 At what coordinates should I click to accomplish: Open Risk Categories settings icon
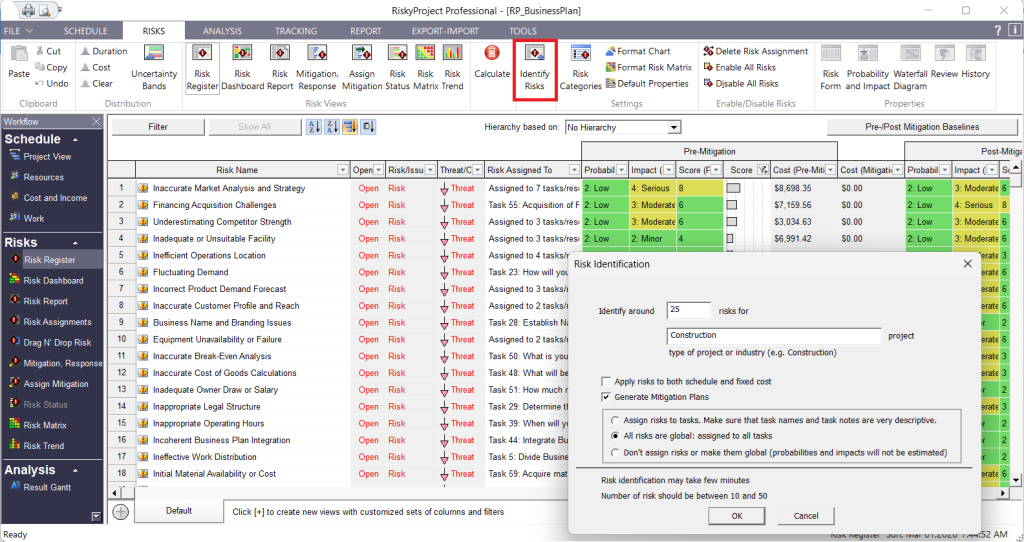tap(580, 67)
